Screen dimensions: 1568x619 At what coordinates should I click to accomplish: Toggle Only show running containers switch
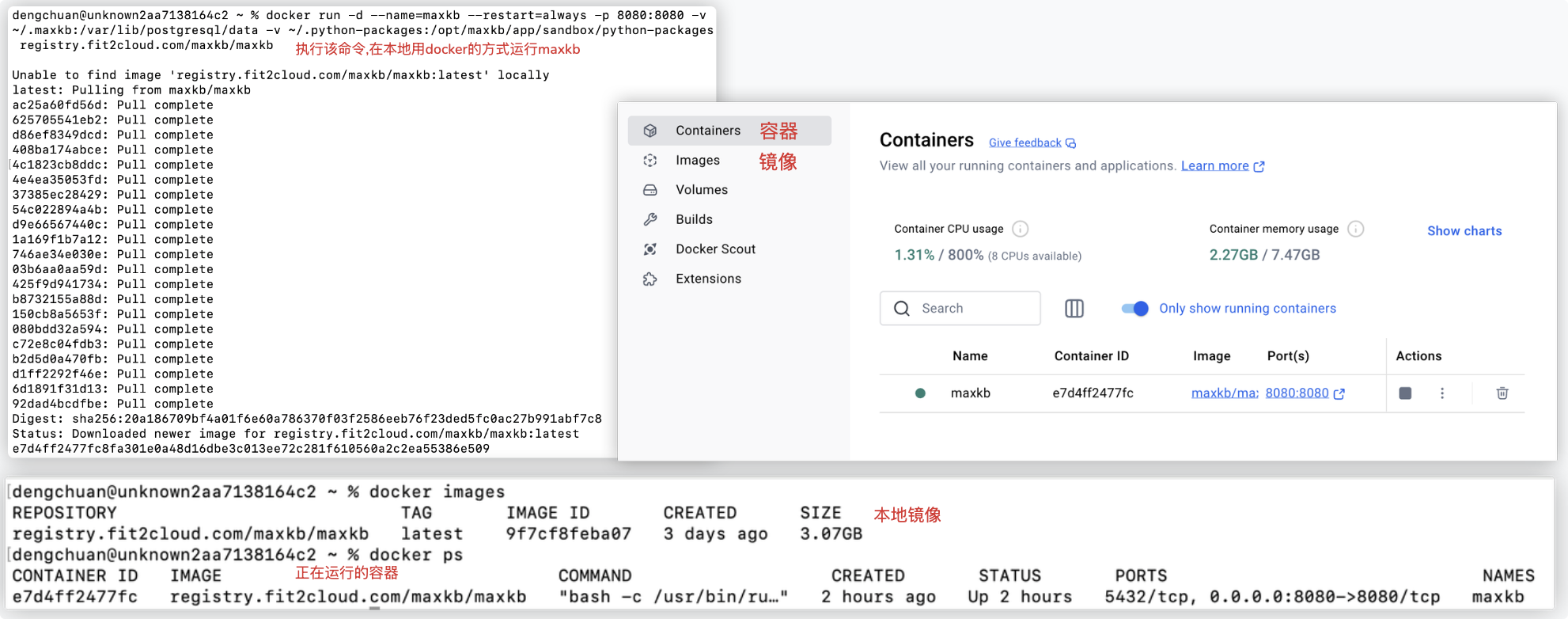tap(1135, 309)
